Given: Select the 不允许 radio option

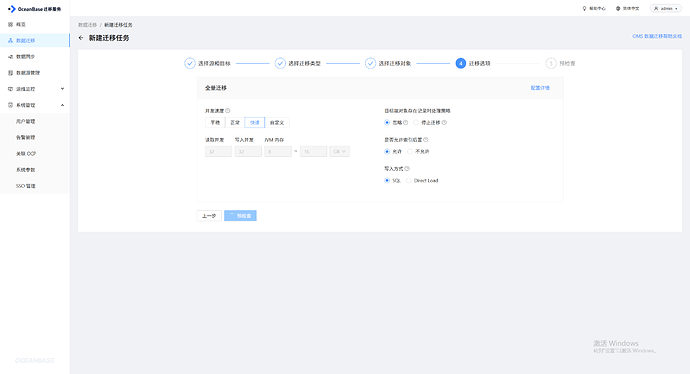Looking at the screenshot, I should pyautogui.click(x=410, y=152).
